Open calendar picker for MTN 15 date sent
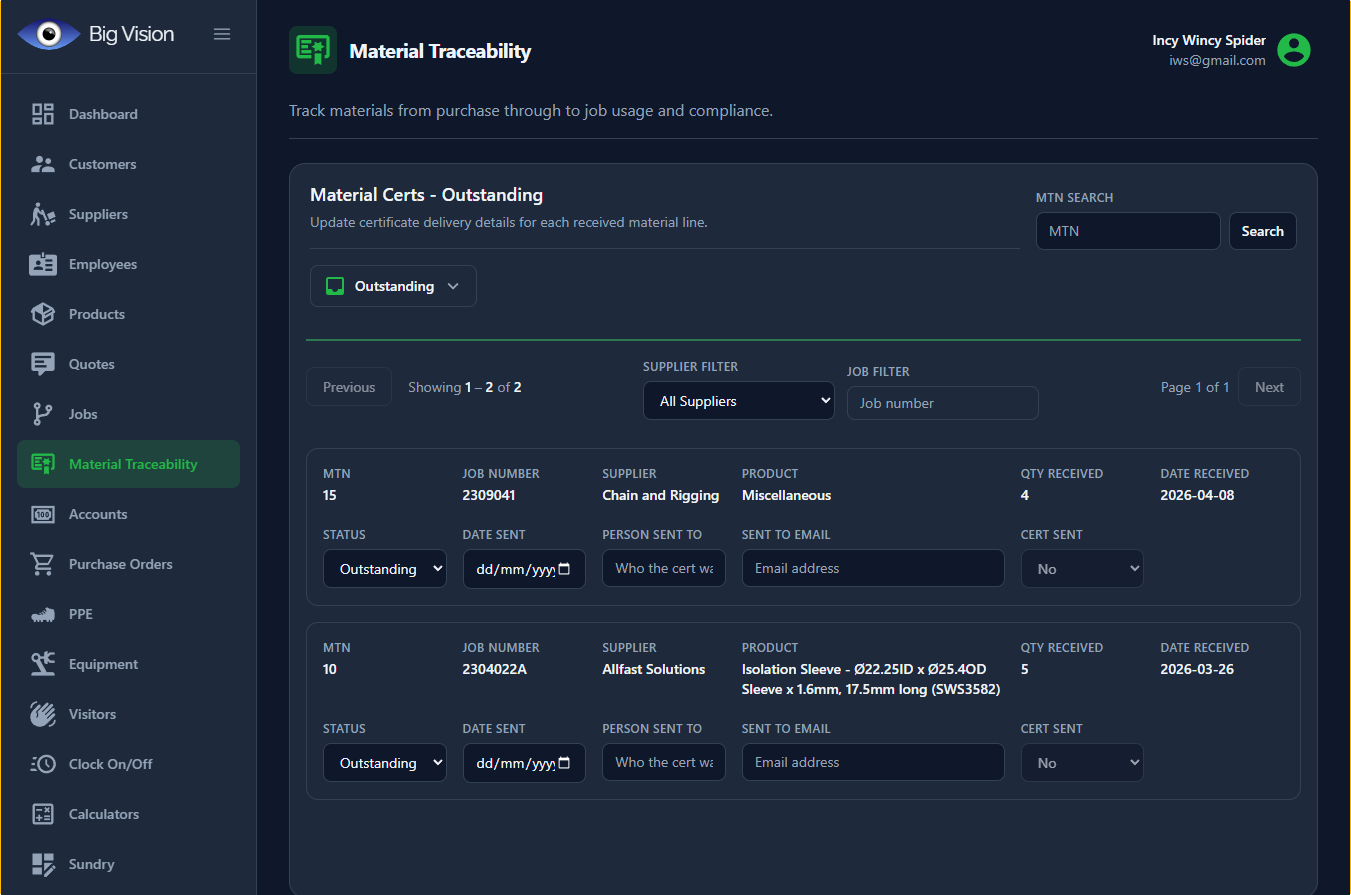Viewport: 1351px width, 895px height. pyautogui.click(x=565, y=569)
